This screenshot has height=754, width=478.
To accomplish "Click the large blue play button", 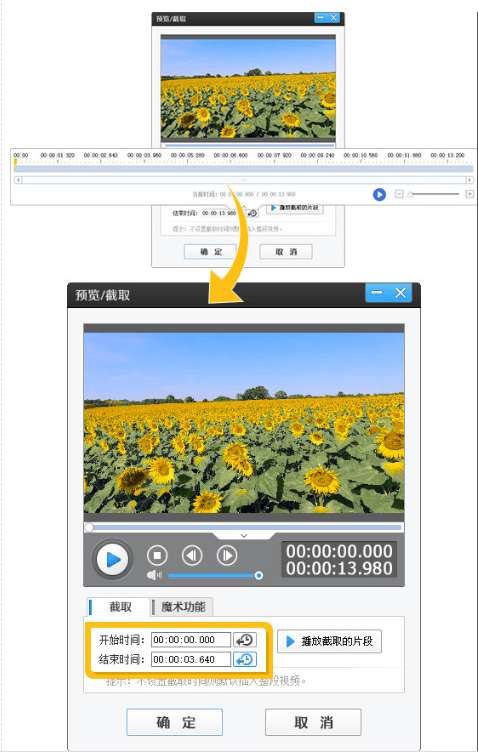I will coord(112,559).
